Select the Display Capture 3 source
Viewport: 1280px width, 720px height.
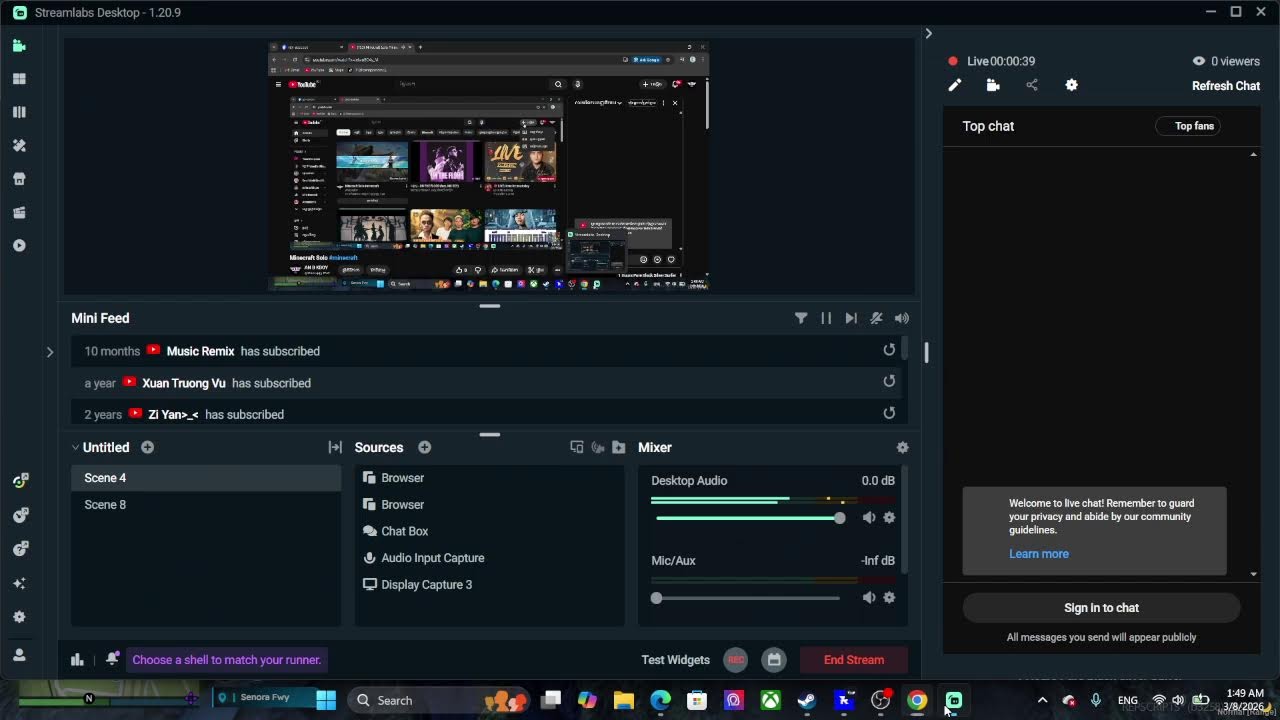[x=489, y=585]
